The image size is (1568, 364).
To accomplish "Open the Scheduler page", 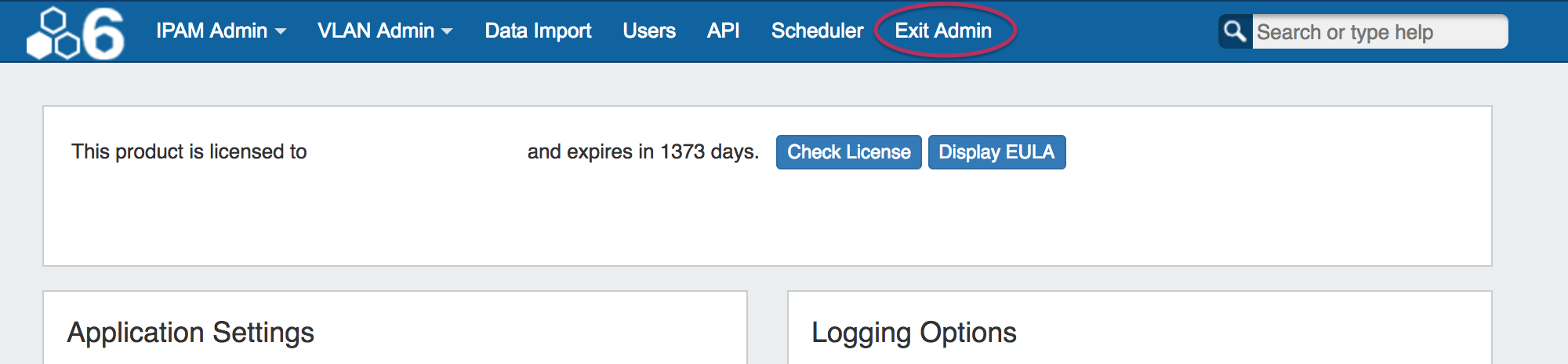I will 817,31.
